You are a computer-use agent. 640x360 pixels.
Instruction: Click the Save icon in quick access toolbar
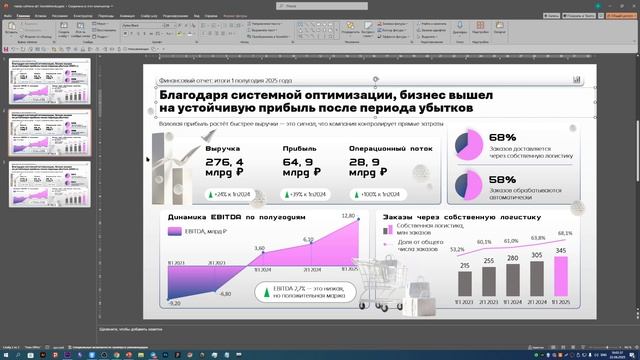(x=6, y=49)
